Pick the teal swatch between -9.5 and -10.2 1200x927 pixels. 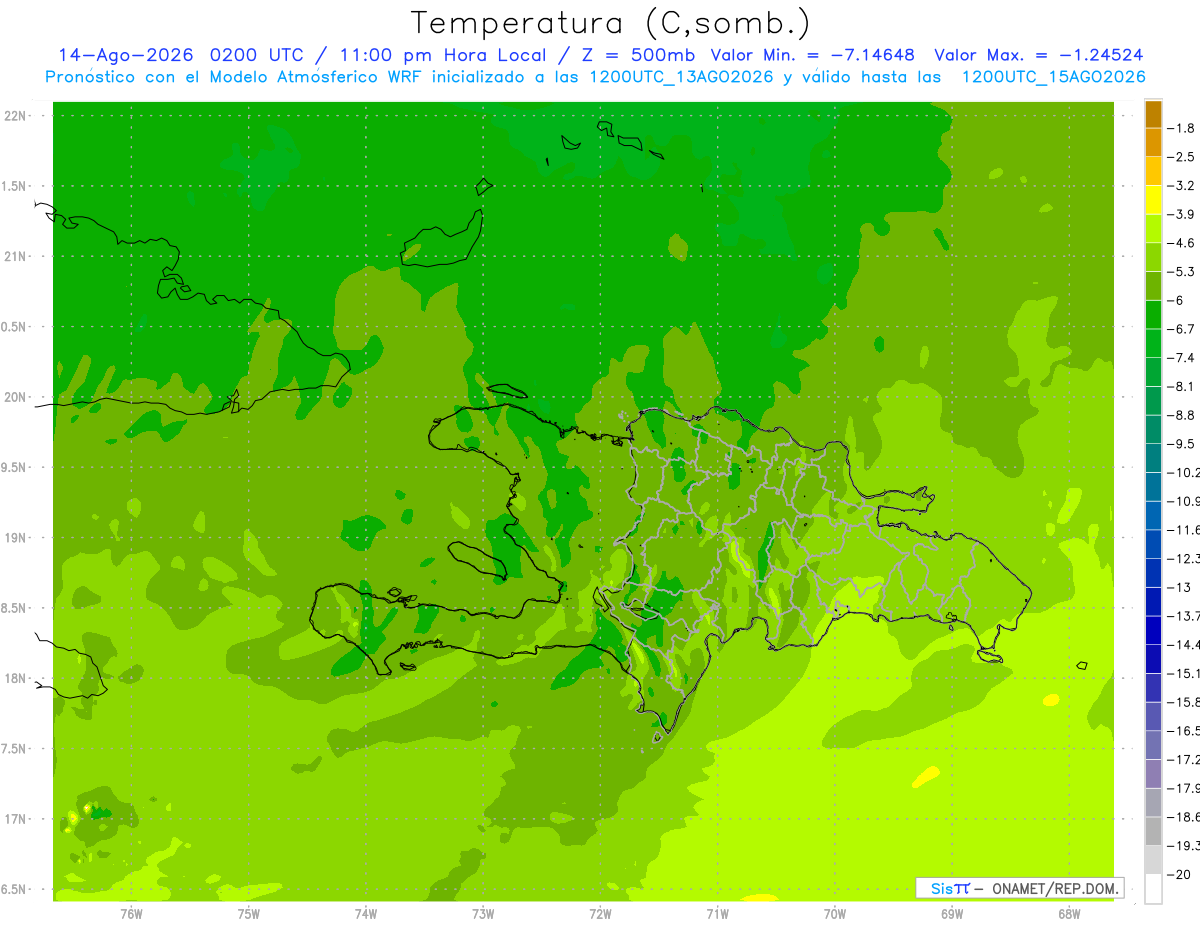(x=1153, y=458)
